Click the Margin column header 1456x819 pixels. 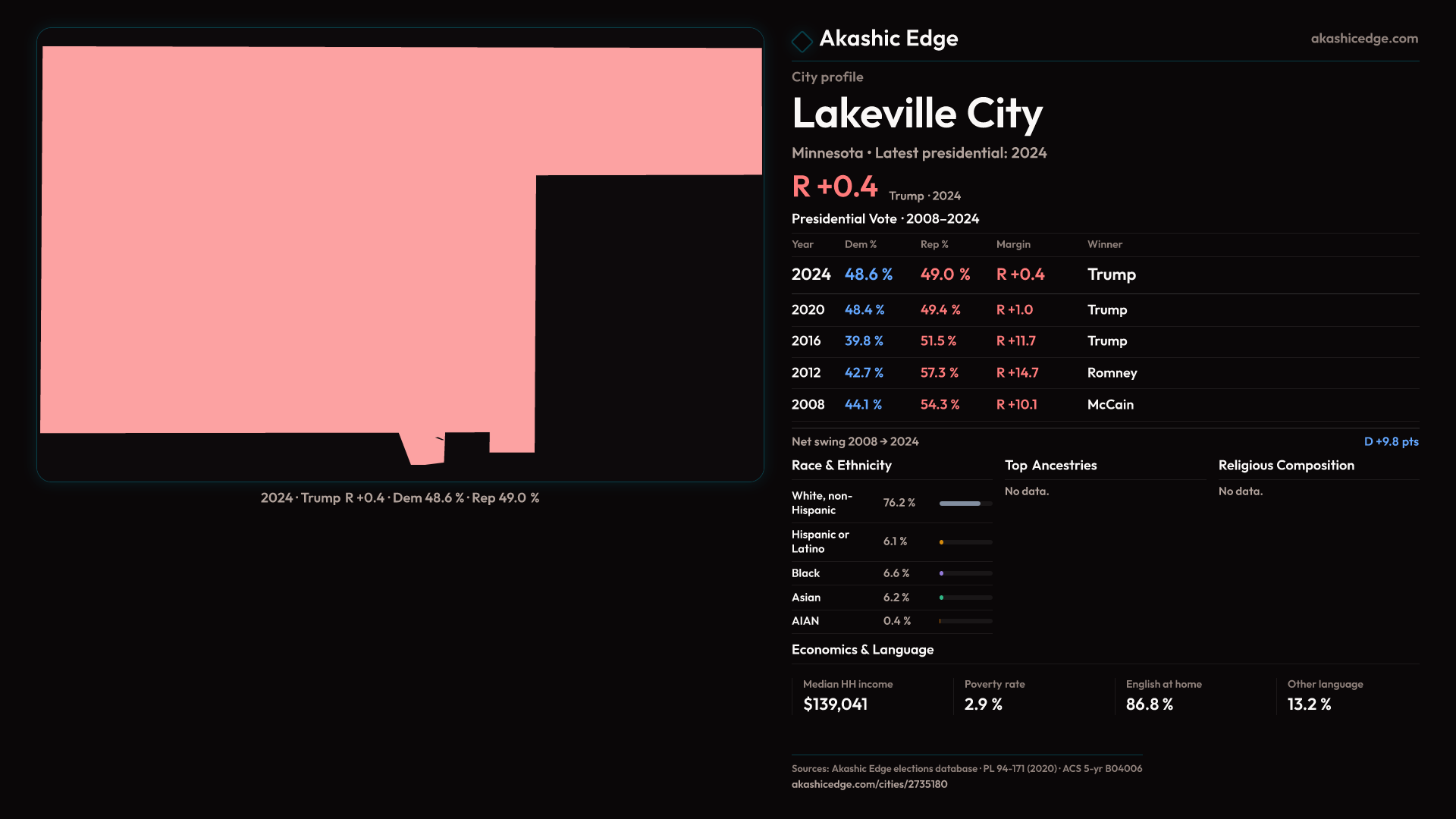pos(1013,245)
